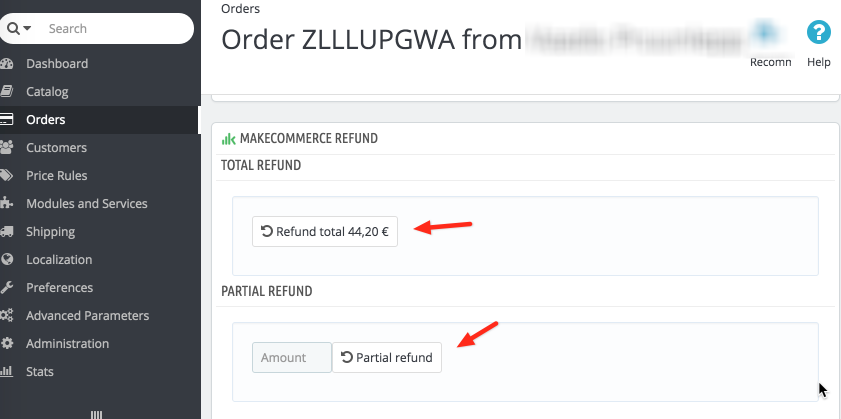This screenshot has height=419, width=841.
Task: Click the Shipping truck icon
Action: [6, 232]
